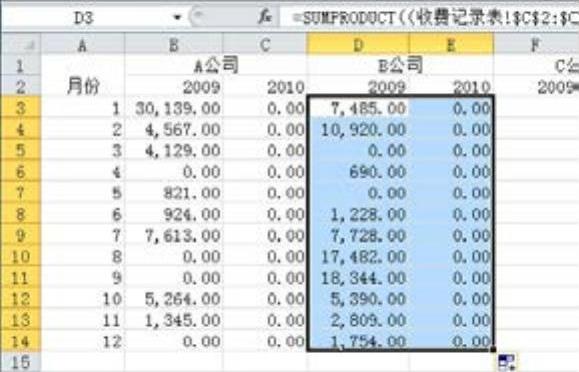Viewport: 579px width, 372px height.
Task: Click cell with value 18,344.00
Action: 358,278
